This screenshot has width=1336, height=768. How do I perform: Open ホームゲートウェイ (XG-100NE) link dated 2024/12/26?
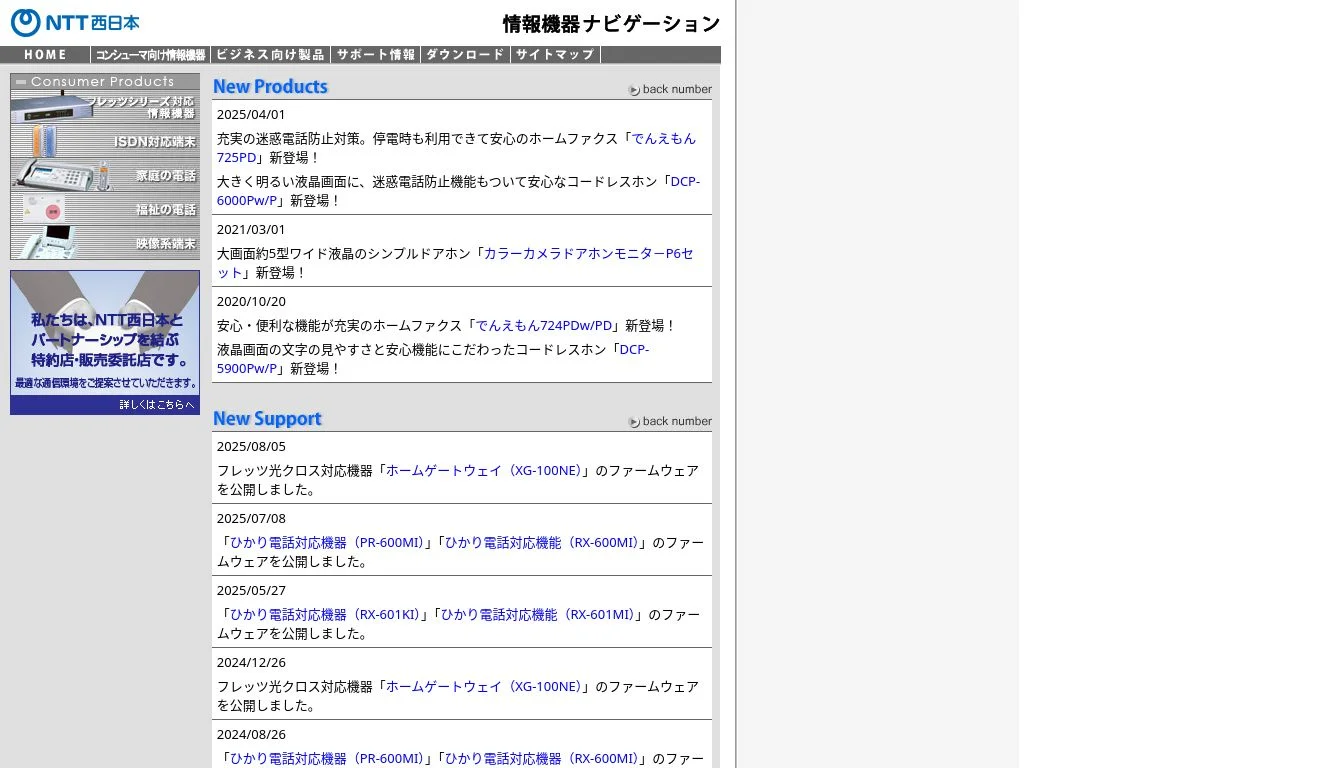(x=483, y=686)
